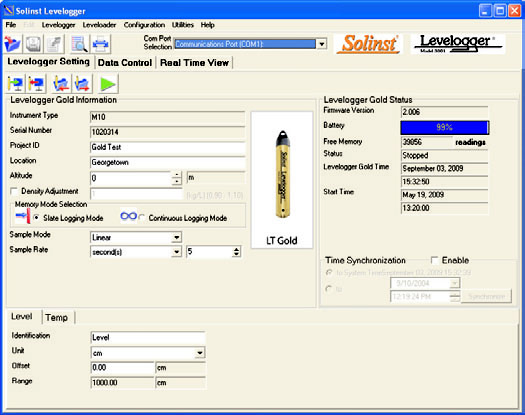Click the Solinst logo
This screenshot has width=525, height=415.
click(368, 44)
